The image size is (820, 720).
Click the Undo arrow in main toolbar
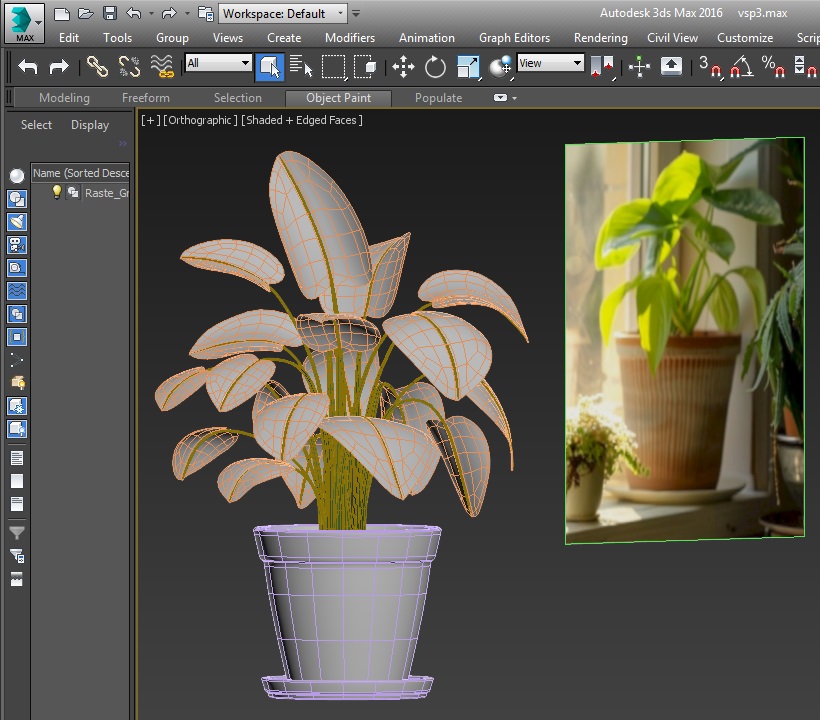click(x=28, y=66)
